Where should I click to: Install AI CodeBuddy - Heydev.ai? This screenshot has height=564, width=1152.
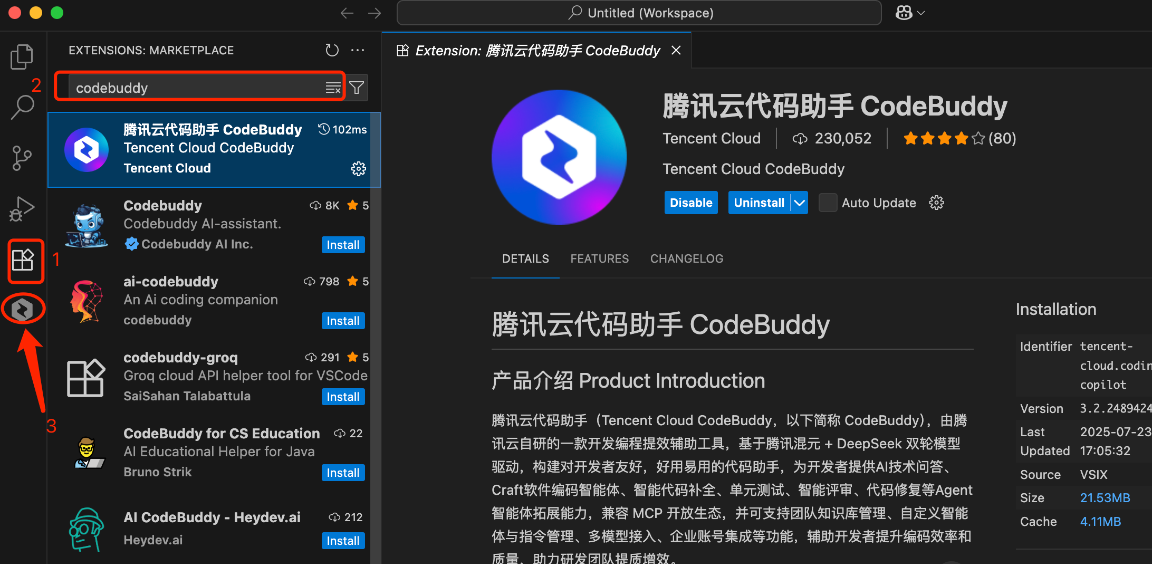click(x=343, y=540)
